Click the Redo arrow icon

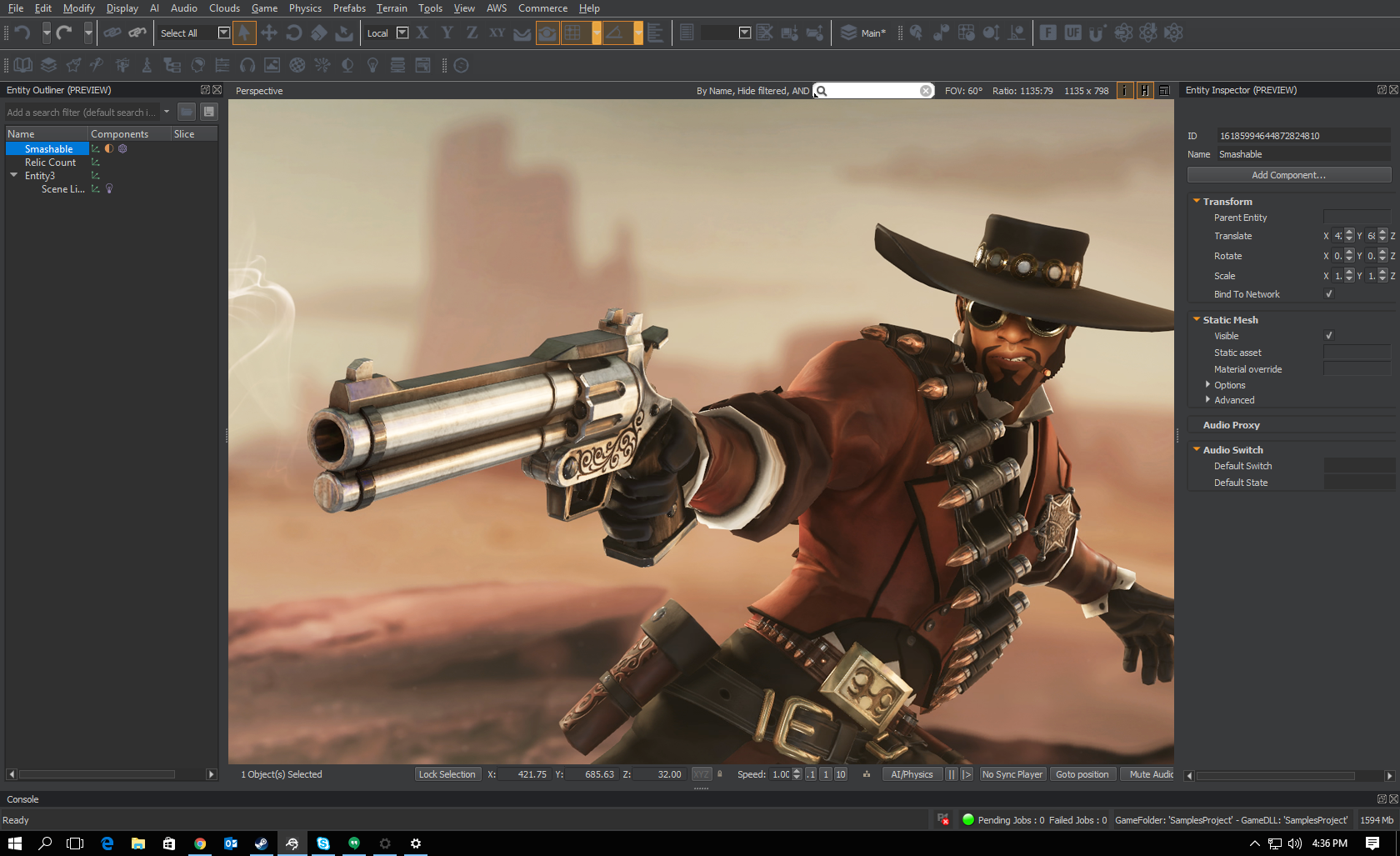[x=64, y=33]
